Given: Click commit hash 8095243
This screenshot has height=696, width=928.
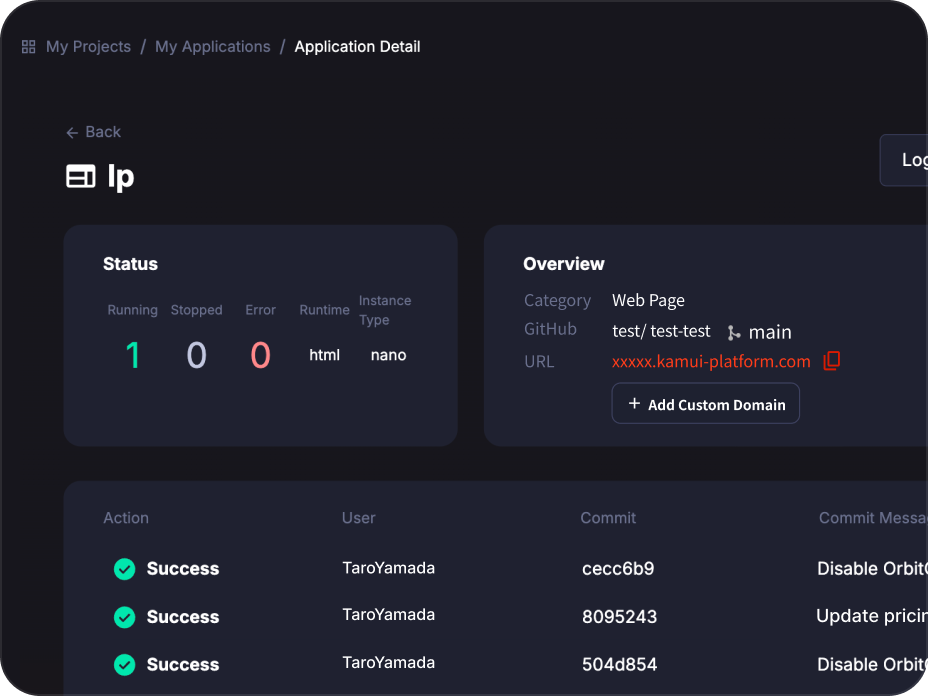Looking at the screenshot, I should 619,617.
